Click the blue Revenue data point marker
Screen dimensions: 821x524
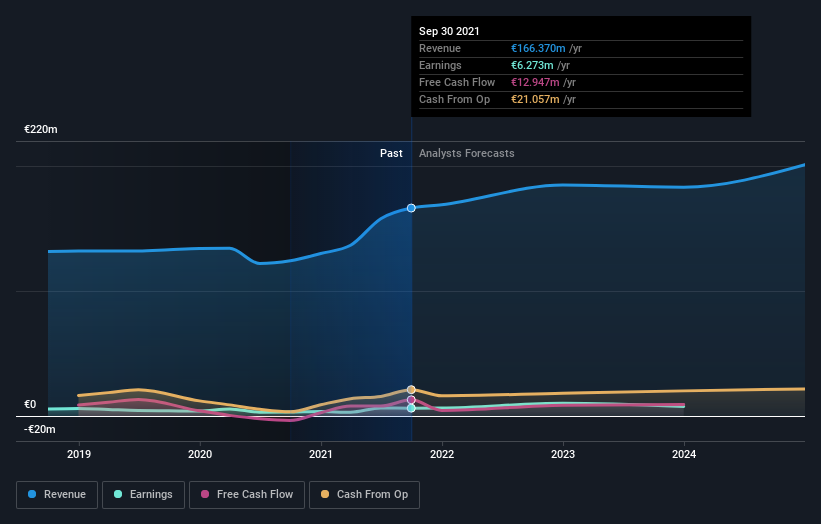(411, 208)
